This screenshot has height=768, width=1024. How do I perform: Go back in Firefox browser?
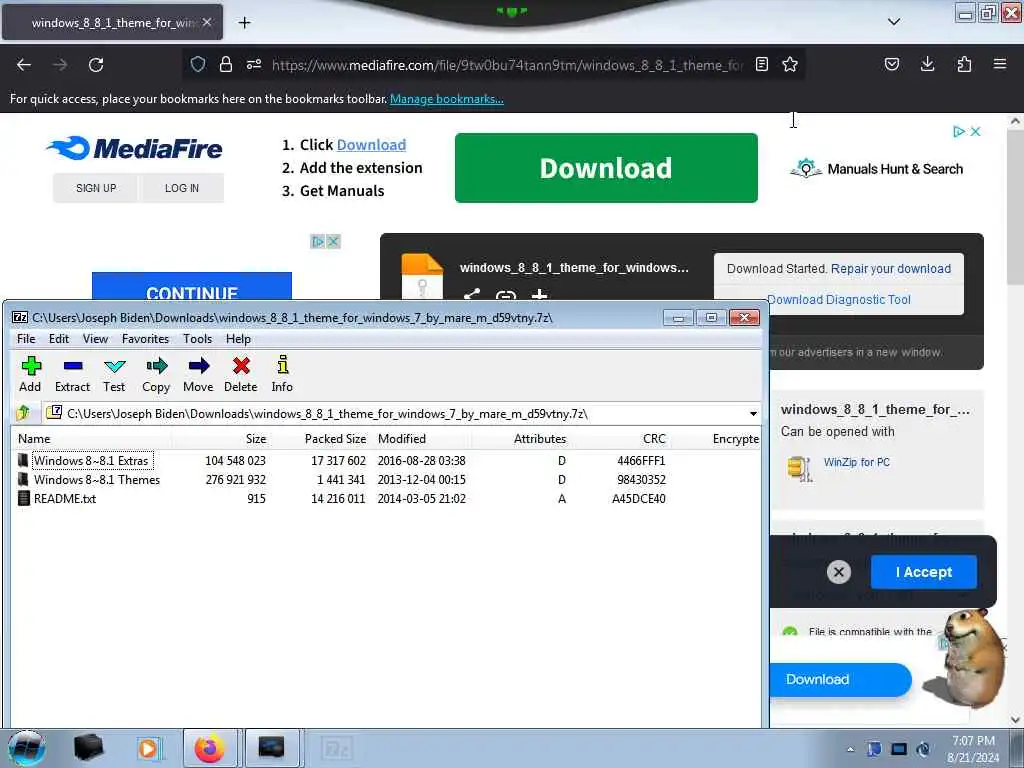(x=24, y=65)
